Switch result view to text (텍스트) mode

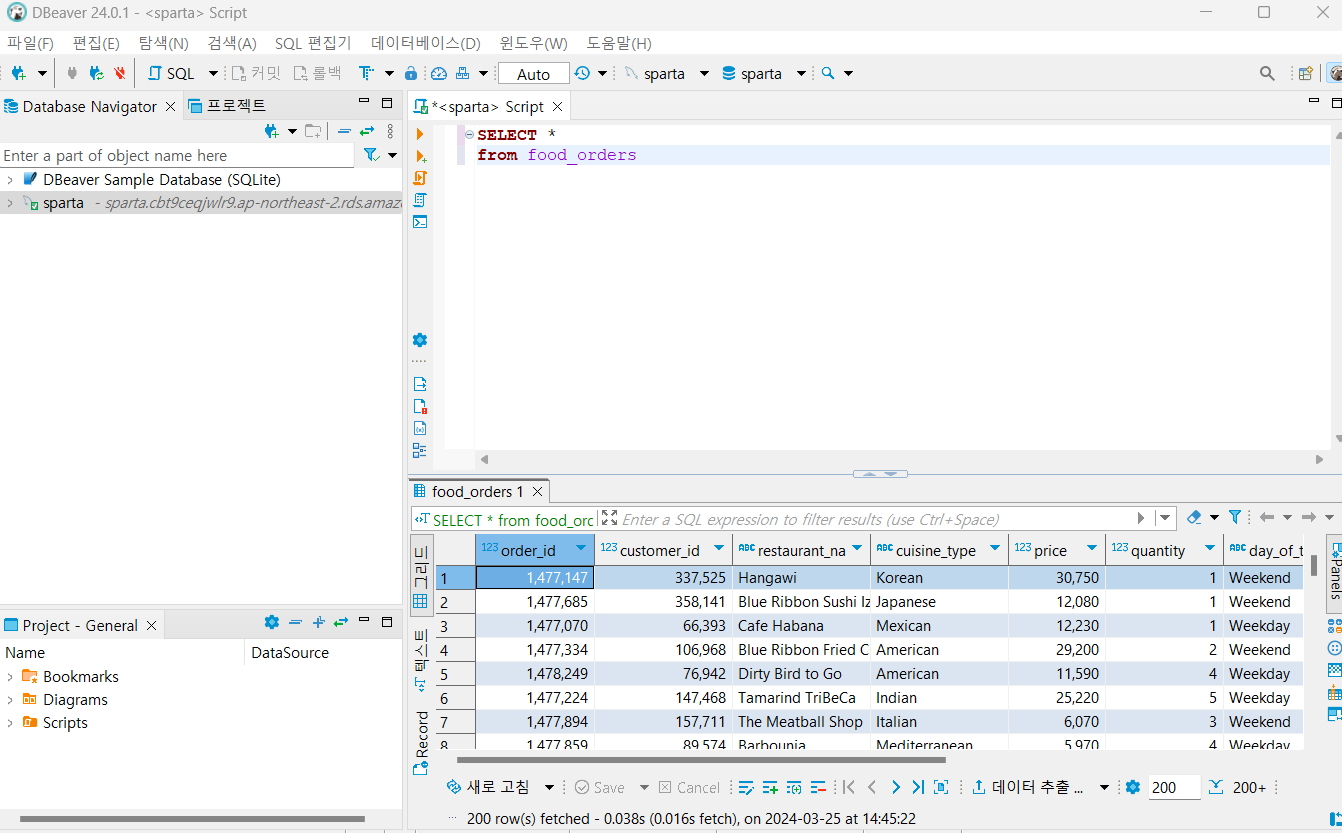click(421, 660)
